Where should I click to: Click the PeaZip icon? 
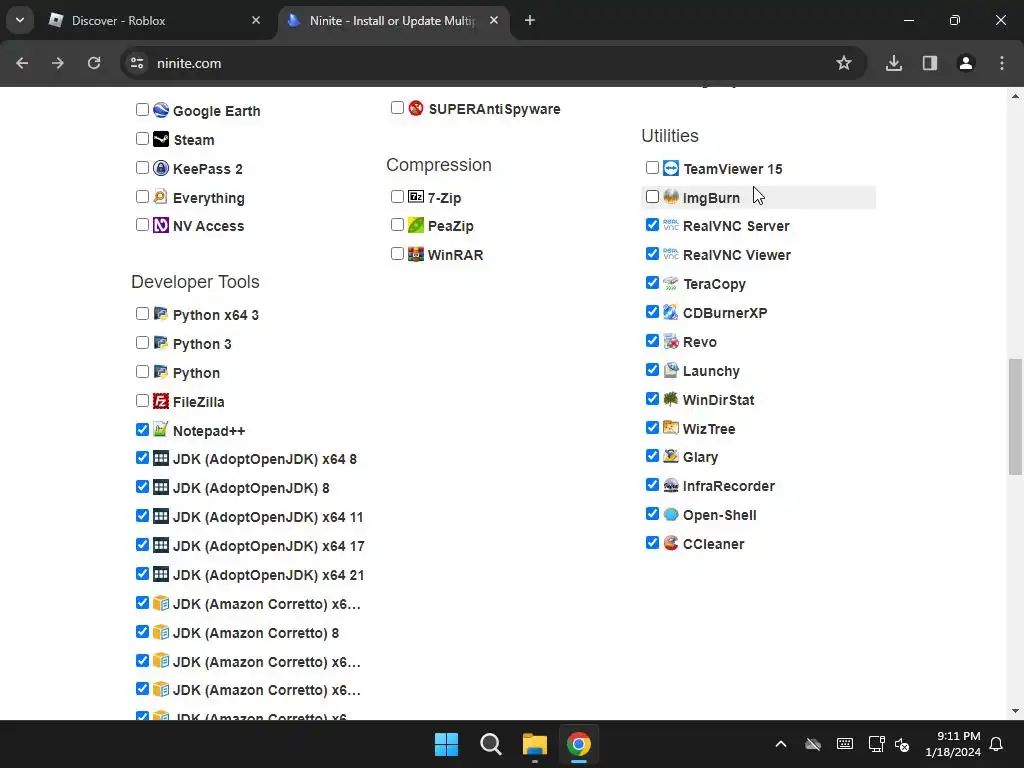coord(416,225)
